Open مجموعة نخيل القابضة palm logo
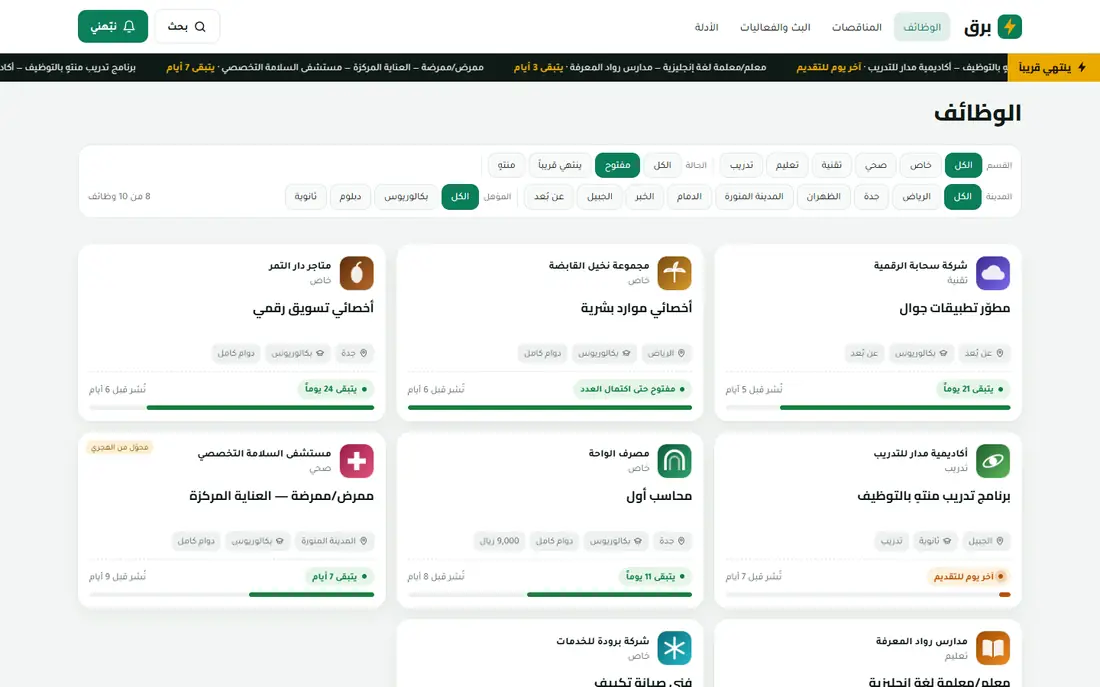Screen dimensions: 1100x687 tap(674, 273)
